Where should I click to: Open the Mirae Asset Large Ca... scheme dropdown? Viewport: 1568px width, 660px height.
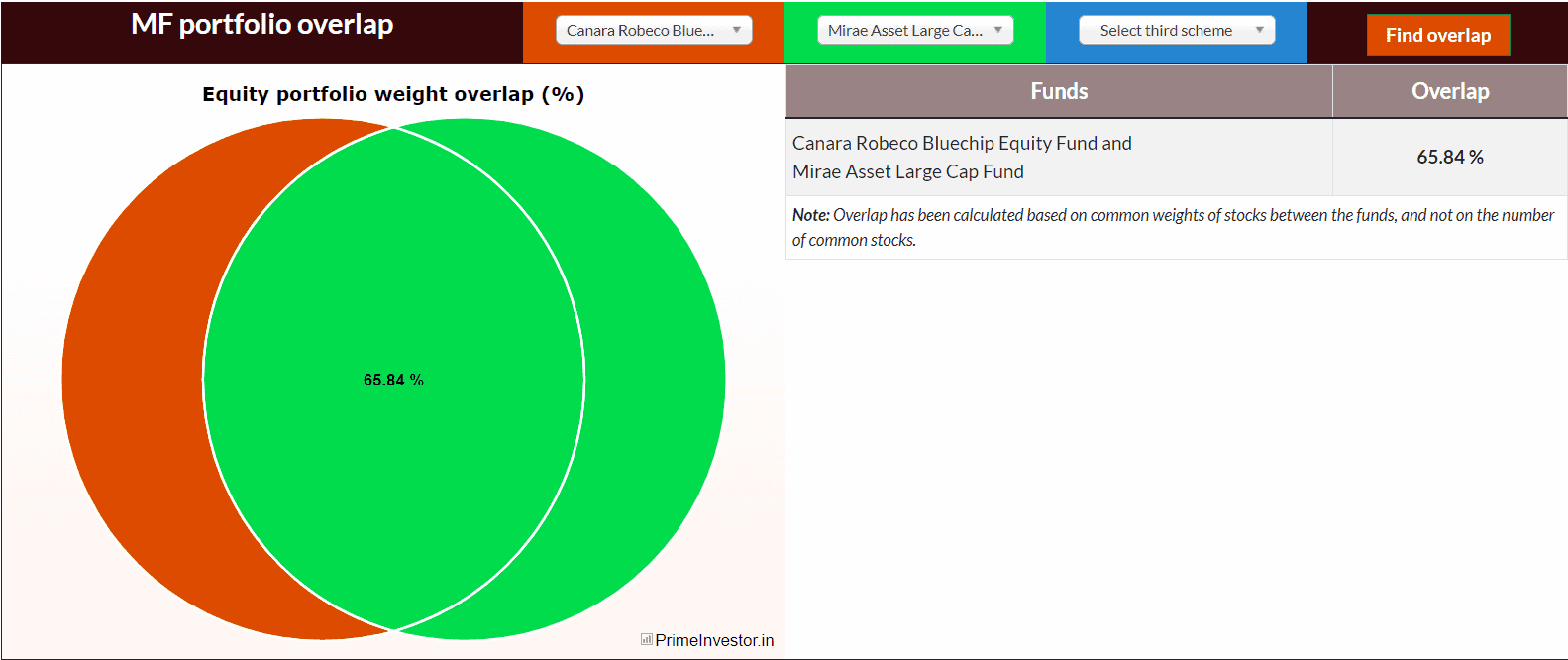tap(915, 30)
